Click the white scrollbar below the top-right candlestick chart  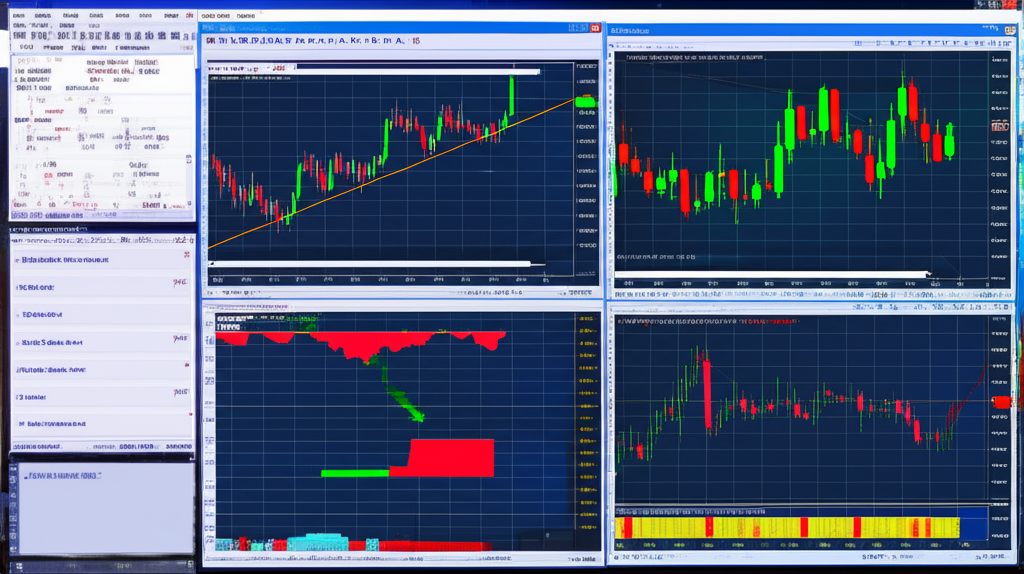[x=772, y=272]
